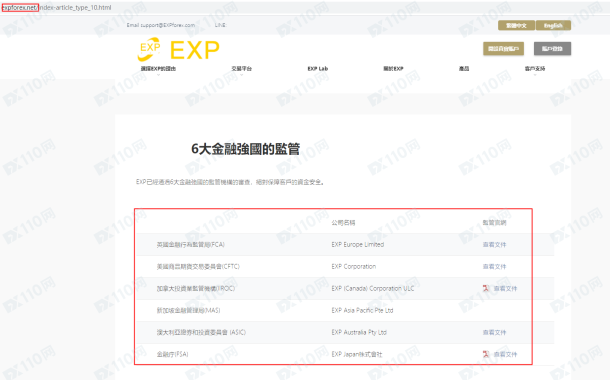The width and height of the screenshot is (610, 380).
Task: Click the IIROC regulator name cell
Action: [x=196, y=289]
